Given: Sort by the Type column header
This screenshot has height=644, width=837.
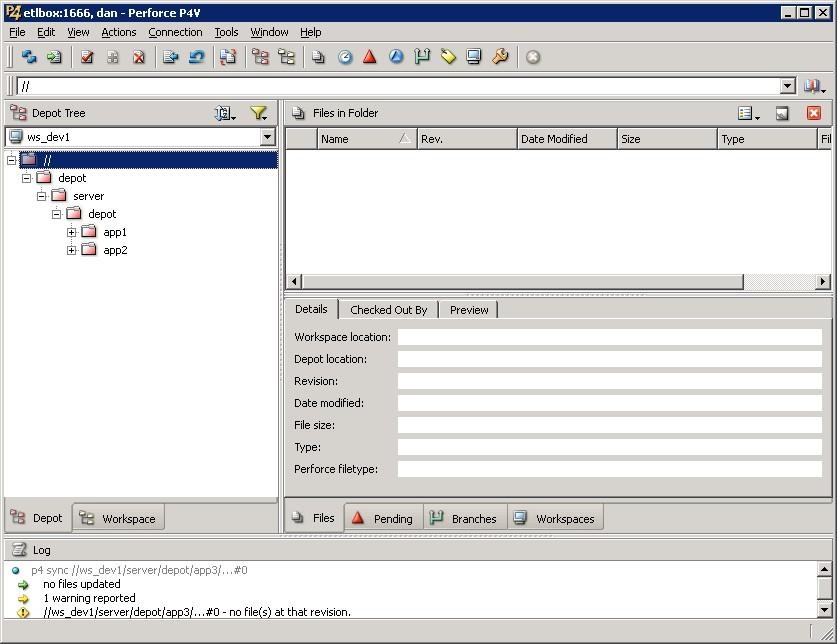Looking at the screenshot, I should click(x=767, y=139).
